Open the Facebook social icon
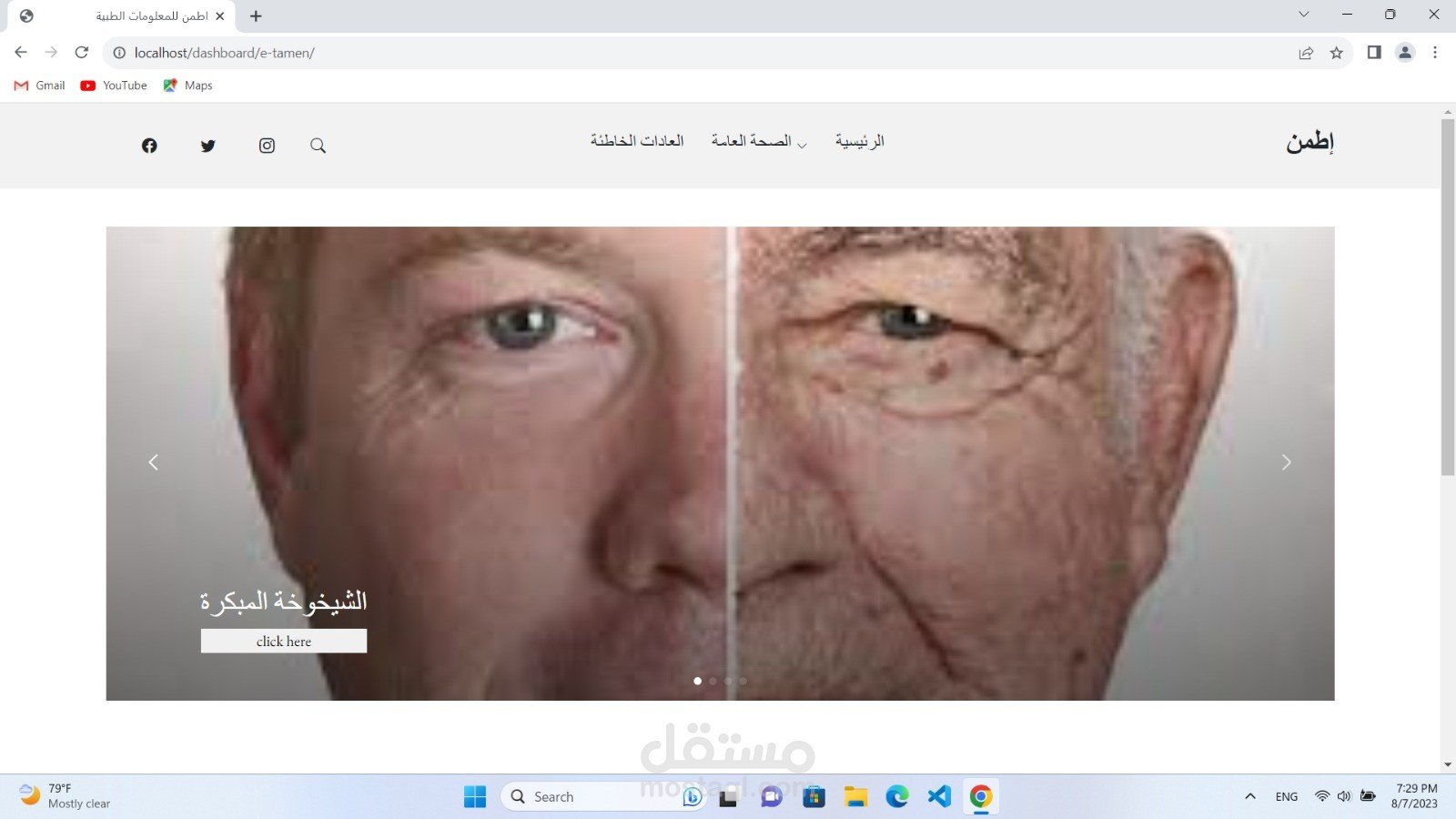1456x819 pixels. pyautogui.click(x=149, y=146)
